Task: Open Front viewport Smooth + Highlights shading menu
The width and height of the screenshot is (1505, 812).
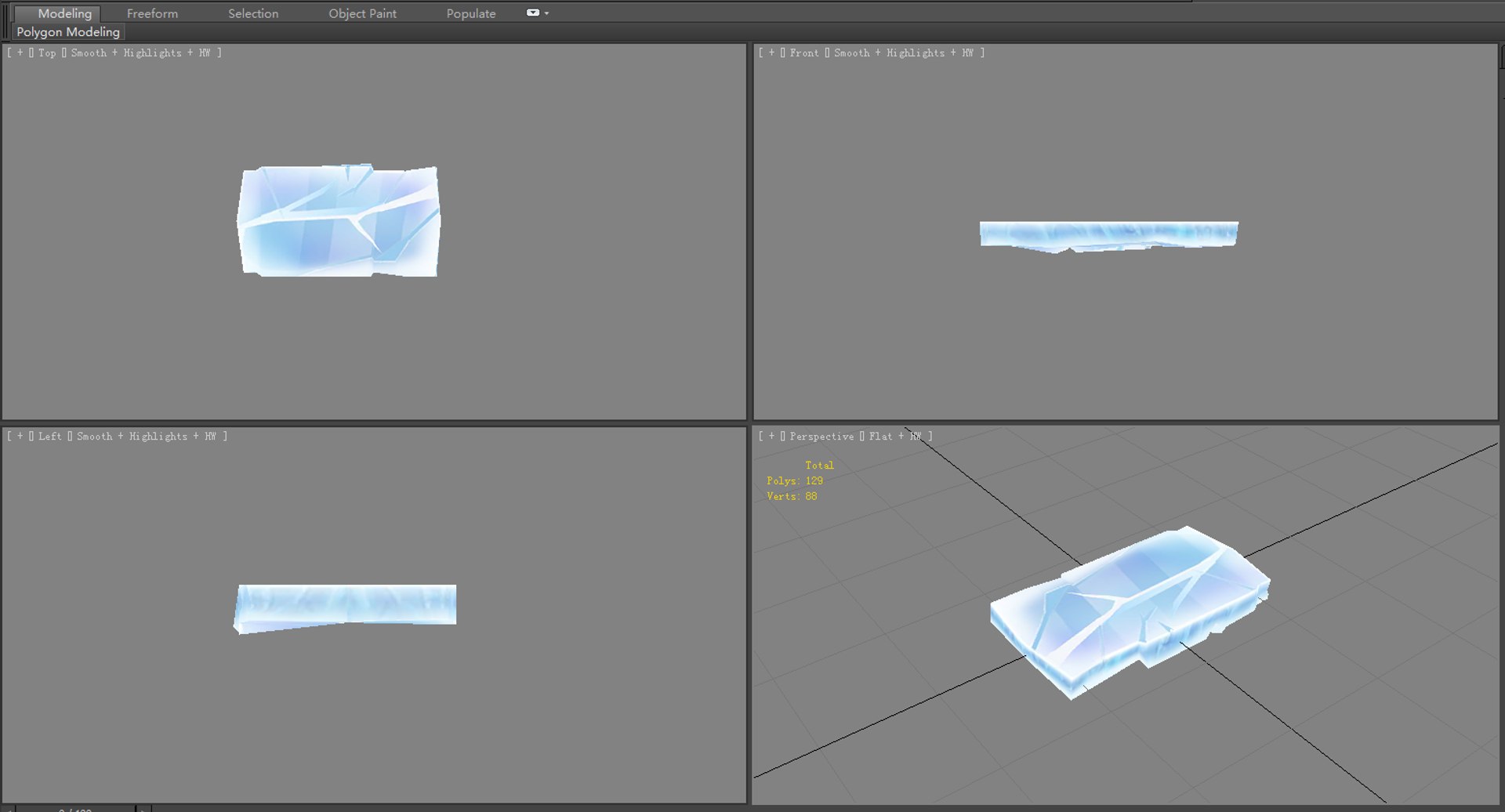Action: [904, 53]
